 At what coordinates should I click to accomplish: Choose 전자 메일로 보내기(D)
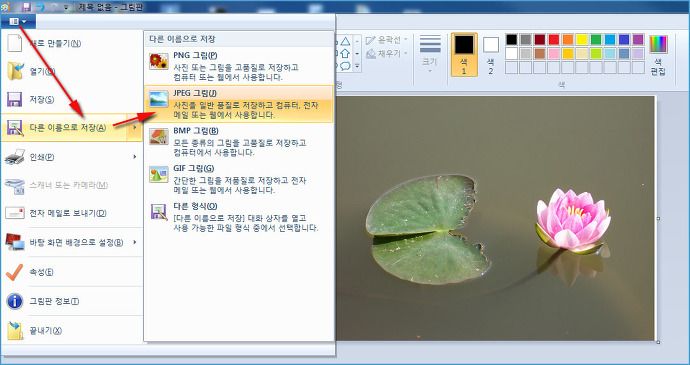tap(72, 213)
